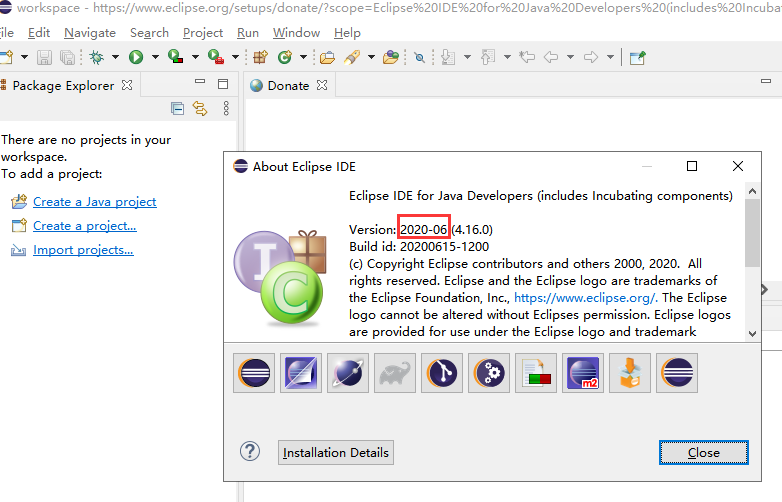
Task: Navigate Forward with the right arrow icon
Action: coord(590,57)
